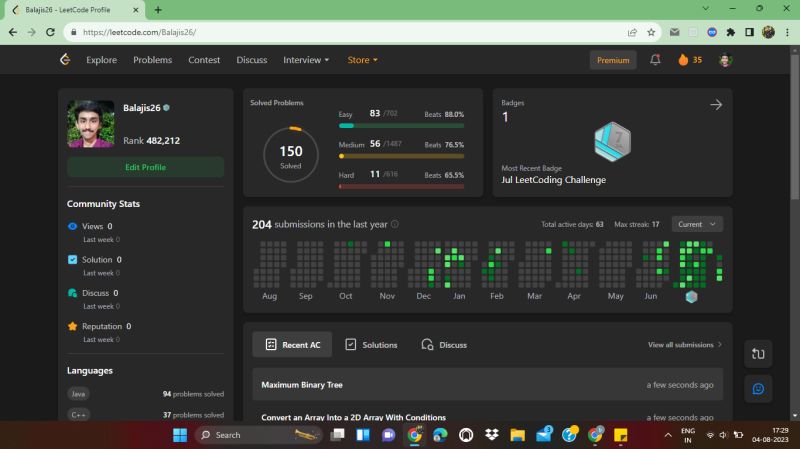
Task: Open Dropbox from the taskbar
Action: coord(492,435)
